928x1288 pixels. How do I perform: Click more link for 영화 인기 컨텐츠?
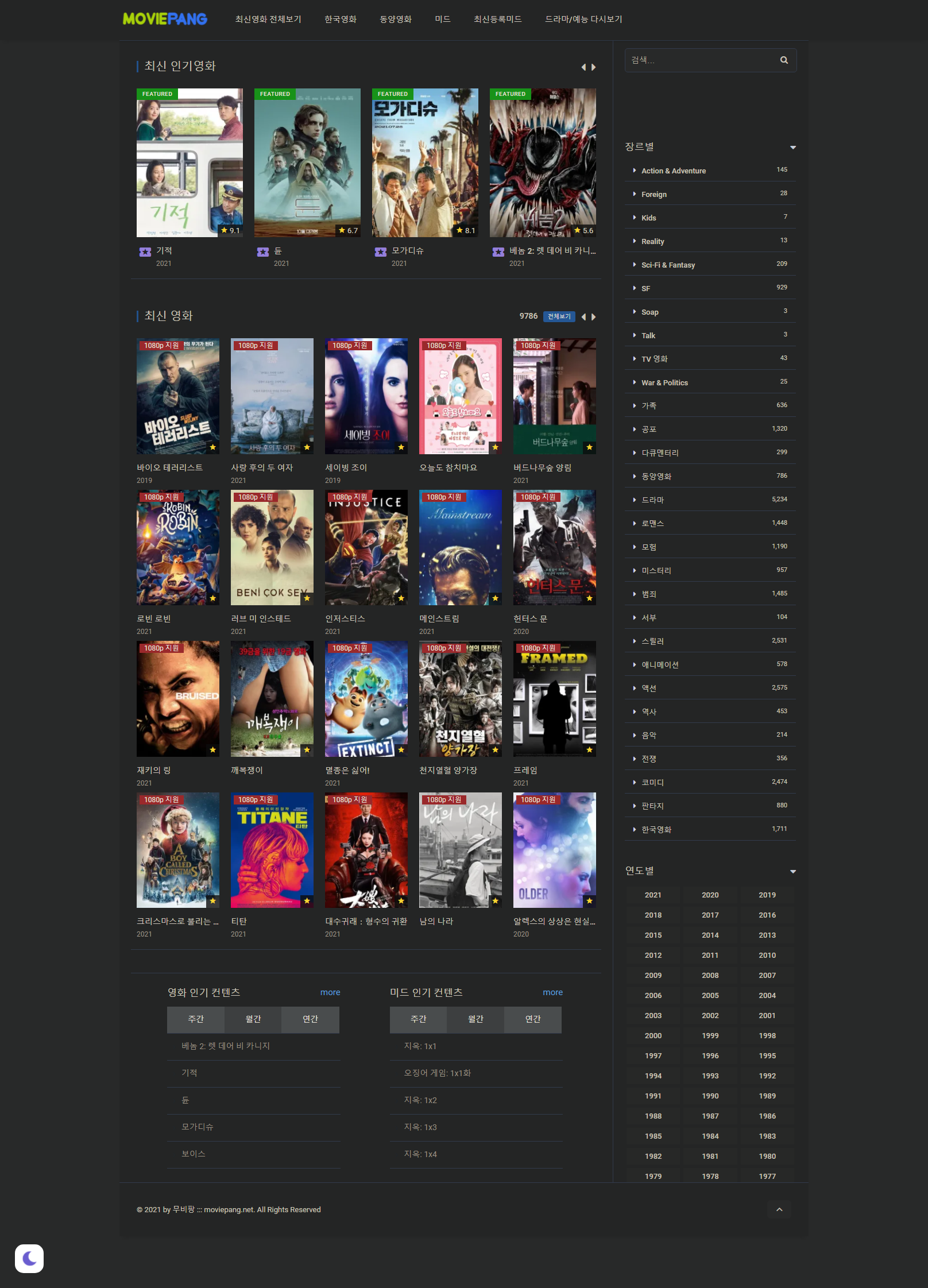[330, 992]
